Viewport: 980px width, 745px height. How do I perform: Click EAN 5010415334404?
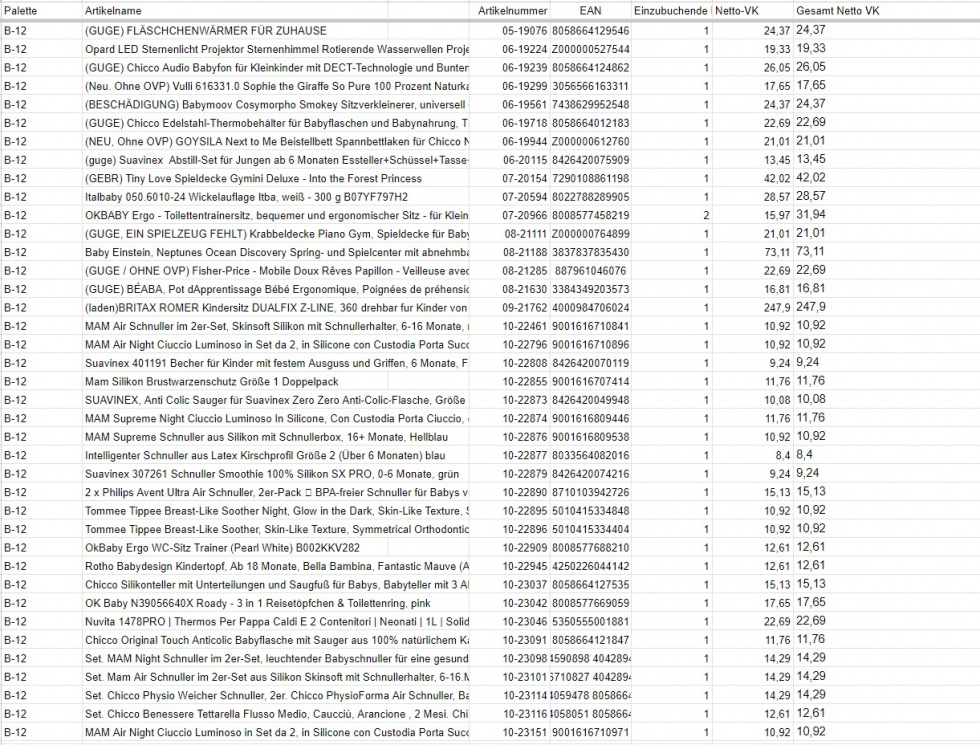point(591,529)
